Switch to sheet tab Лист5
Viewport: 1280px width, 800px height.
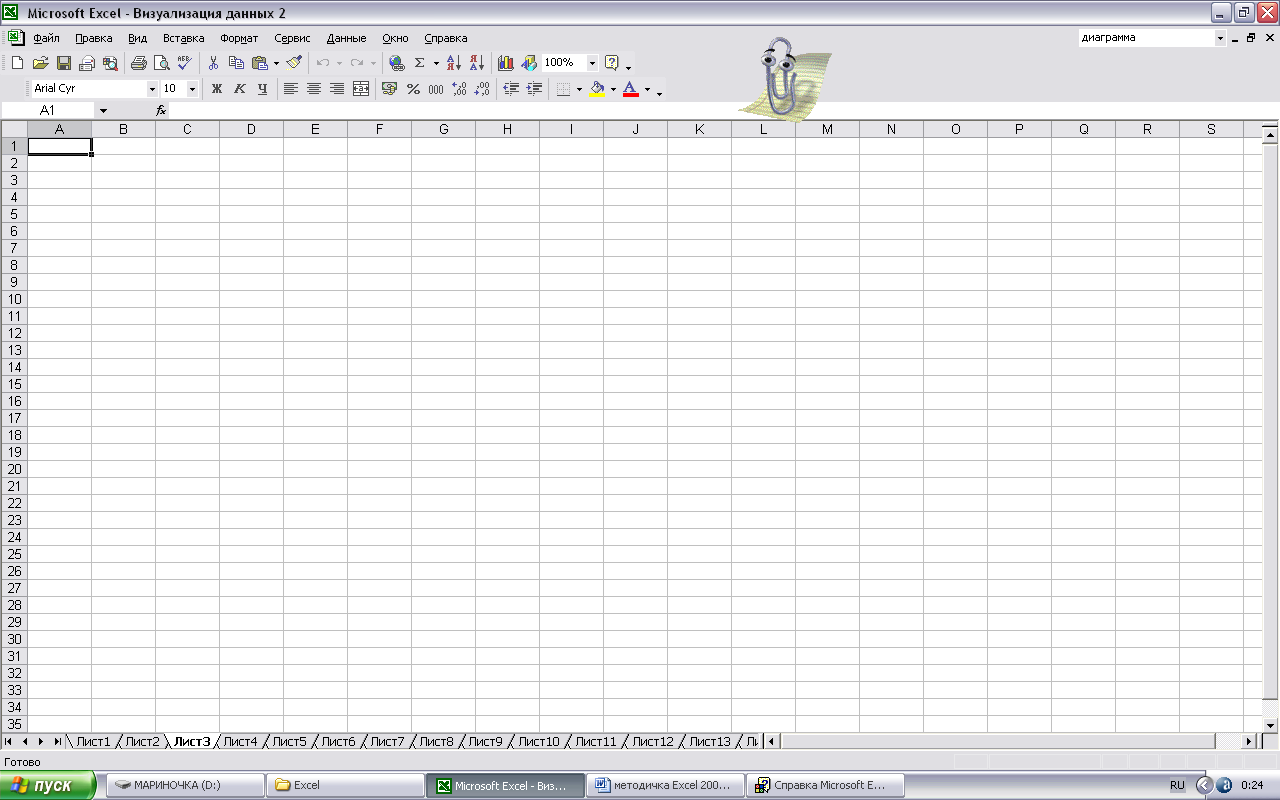tap(289, 741)
